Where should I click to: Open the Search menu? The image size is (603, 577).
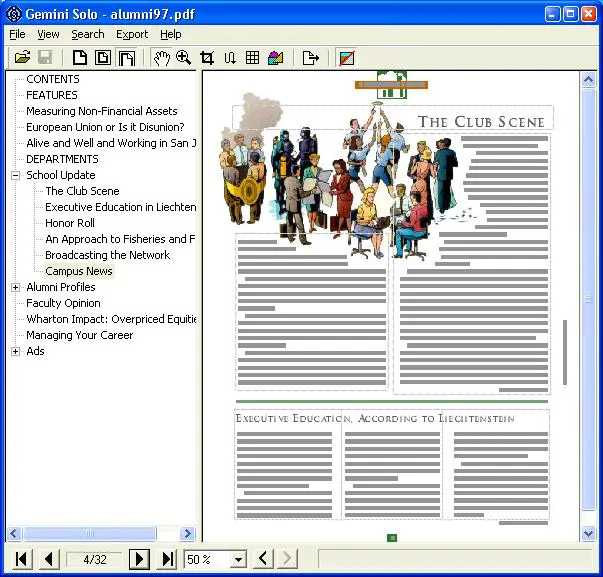click(x=88, y=34)
